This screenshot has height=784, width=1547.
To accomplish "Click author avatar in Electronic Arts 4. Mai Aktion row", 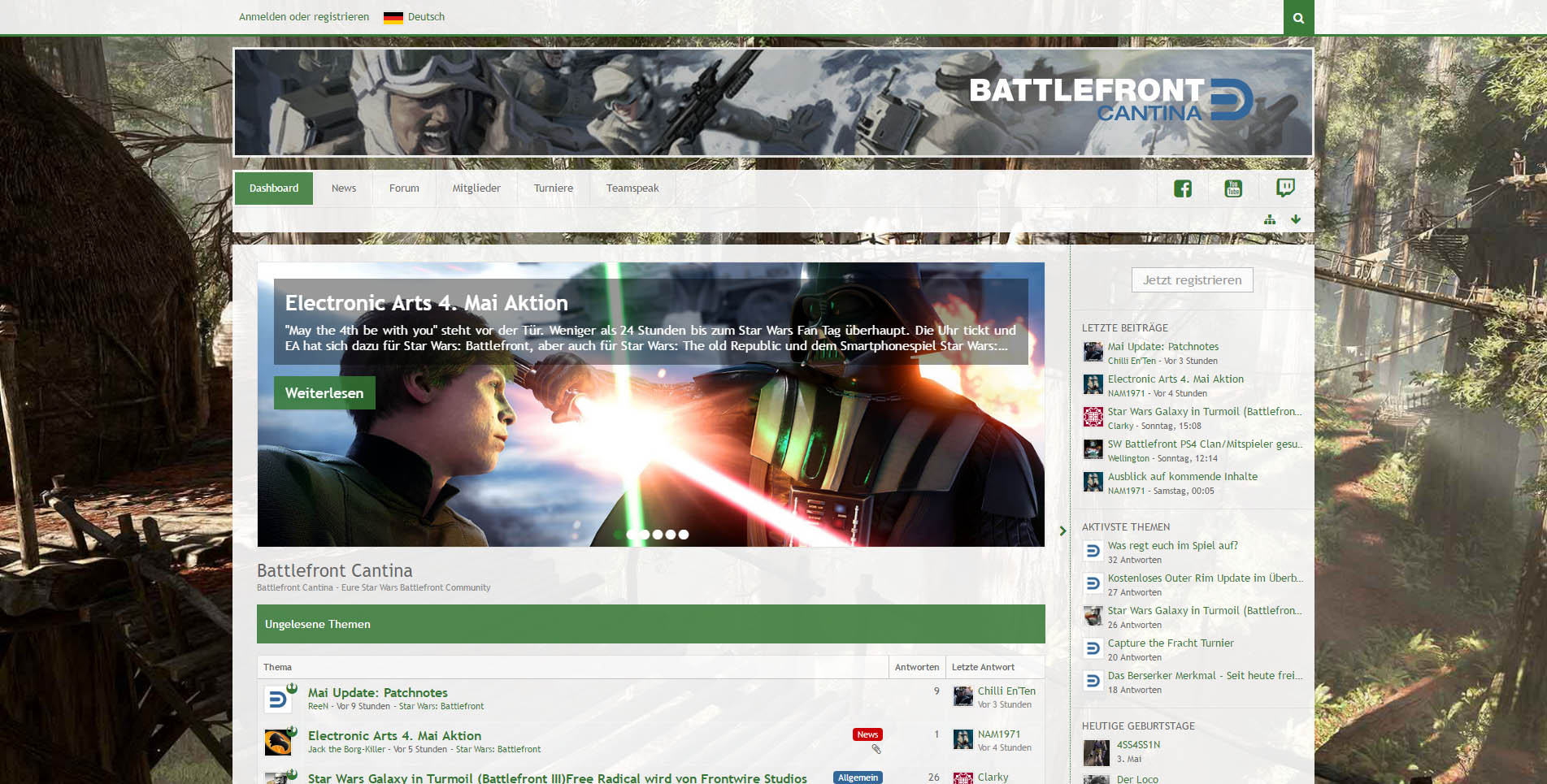I will click(278, 743).
